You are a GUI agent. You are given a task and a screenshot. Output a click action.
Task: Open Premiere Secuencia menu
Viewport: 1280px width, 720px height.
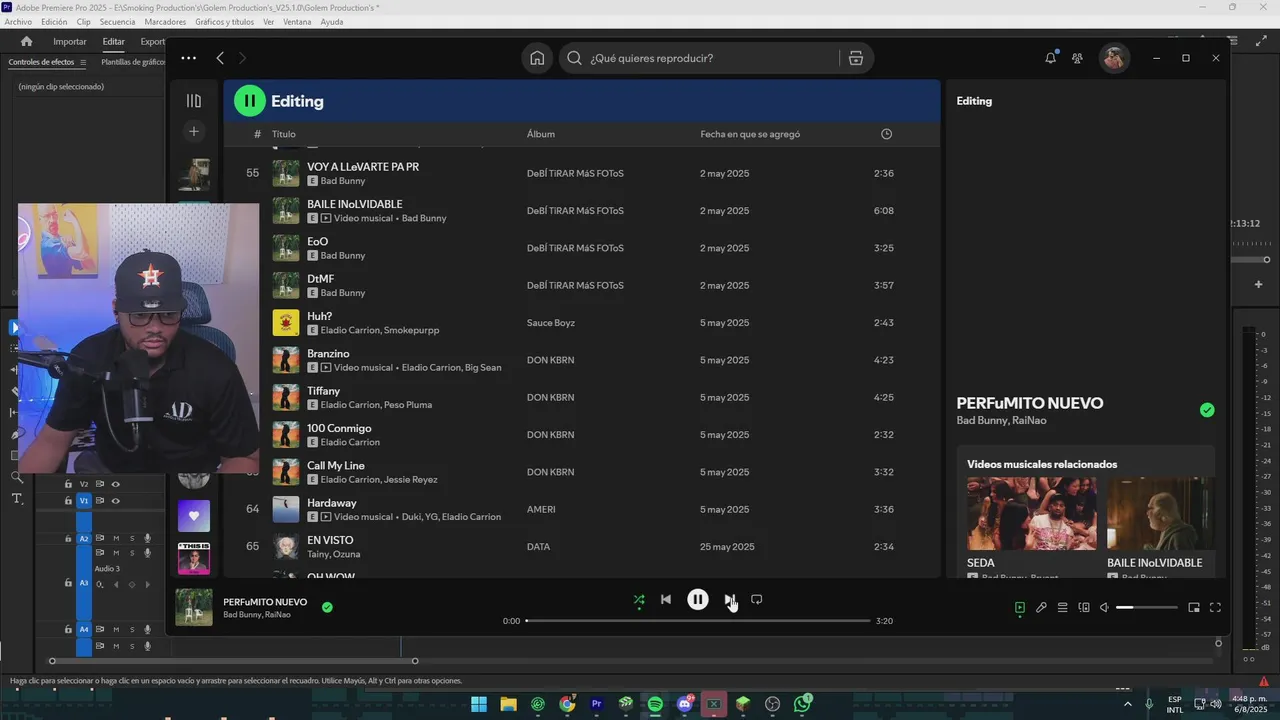117,22
